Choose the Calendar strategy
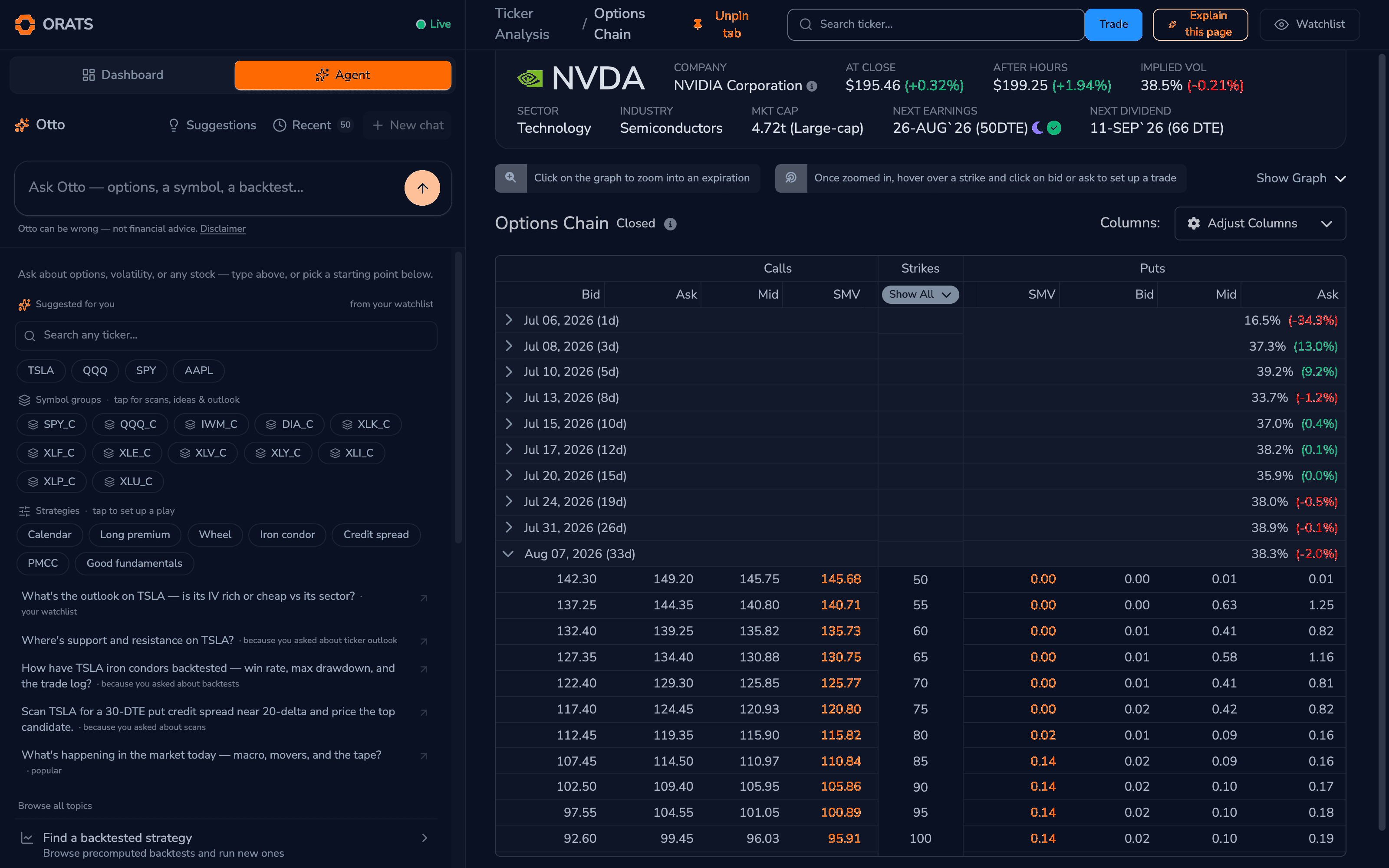Viewport: 1389px width, 868px height. point(49,535)
